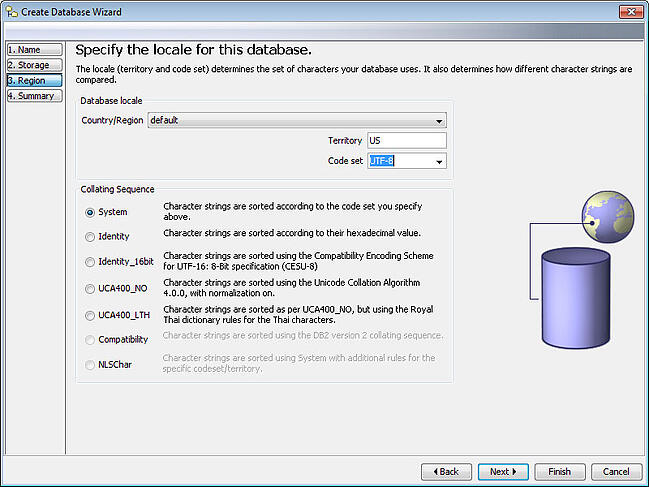This screenshot has width=649, height=487.
Task: Select the 3. Region step tab
Action: (x=35, y=80)
